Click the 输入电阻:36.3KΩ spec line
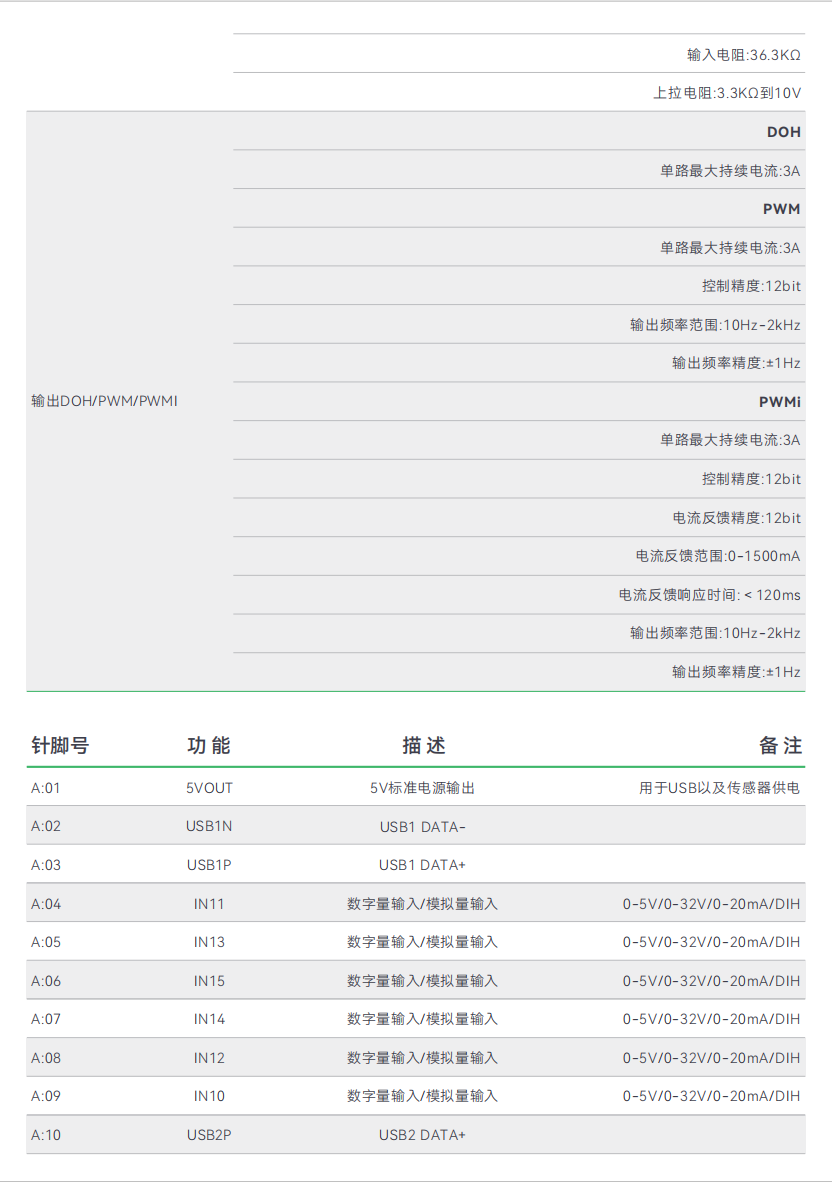Image resolution: width=832 pixels, height=1182 pixels. pyautogui.click(x=743, y=55)
